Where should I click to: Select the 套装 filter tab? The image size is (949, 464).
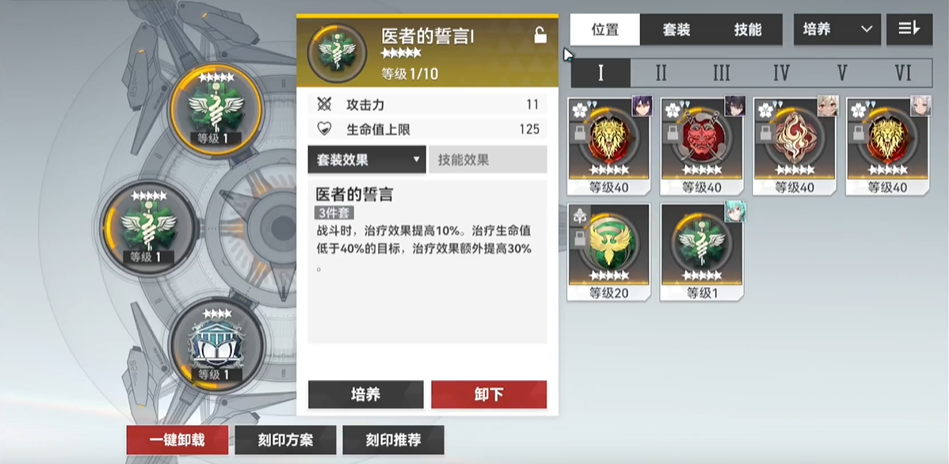(676, 30)
